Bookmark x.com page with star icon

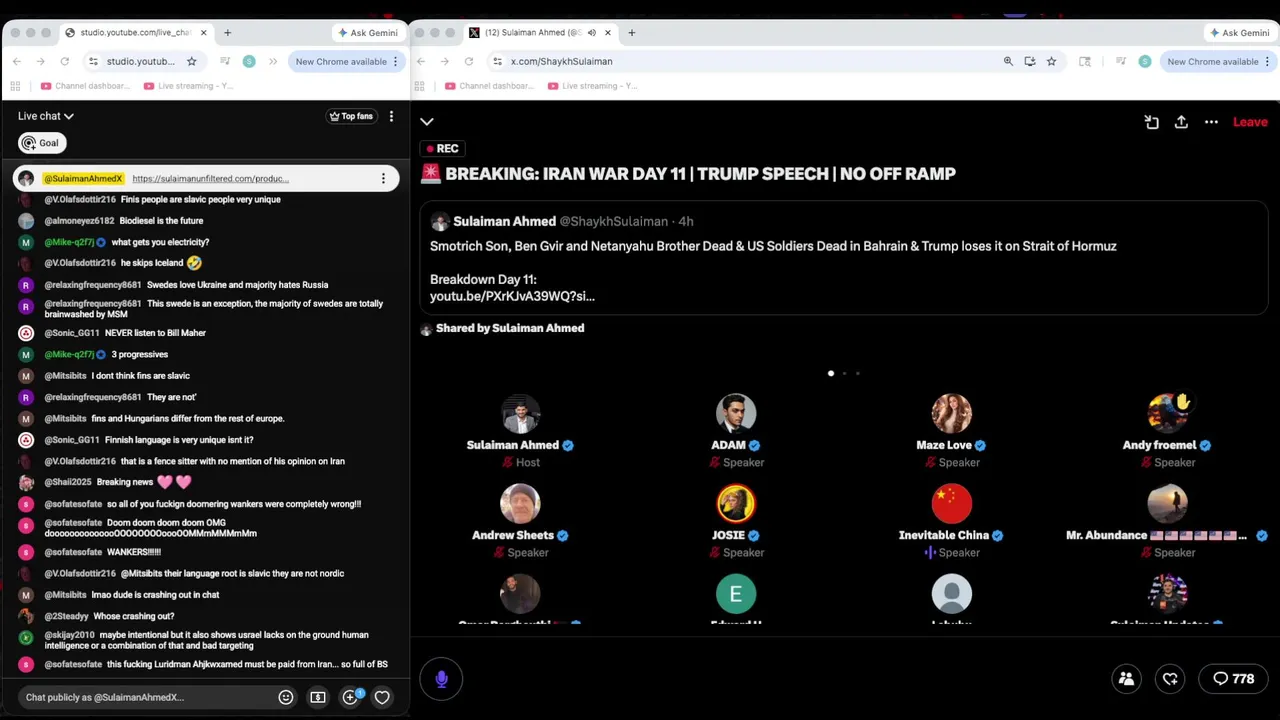[x=1051, y=61]
